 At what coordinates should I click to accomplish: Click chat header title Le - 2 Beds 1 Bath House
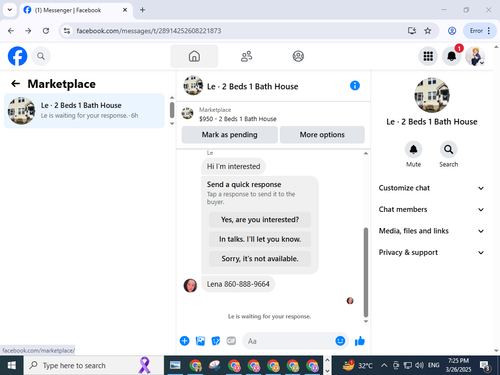[253, 86]
